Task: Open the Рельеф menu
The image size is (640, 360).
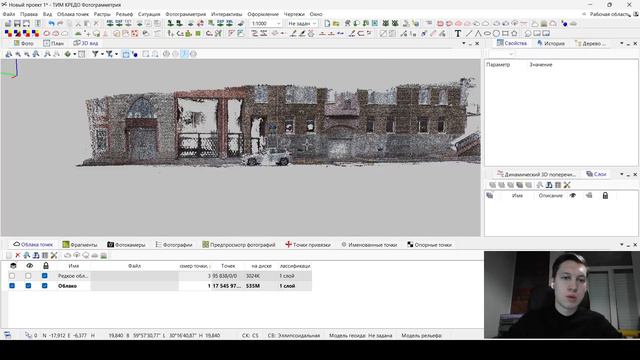Action: tap(124, 14)
